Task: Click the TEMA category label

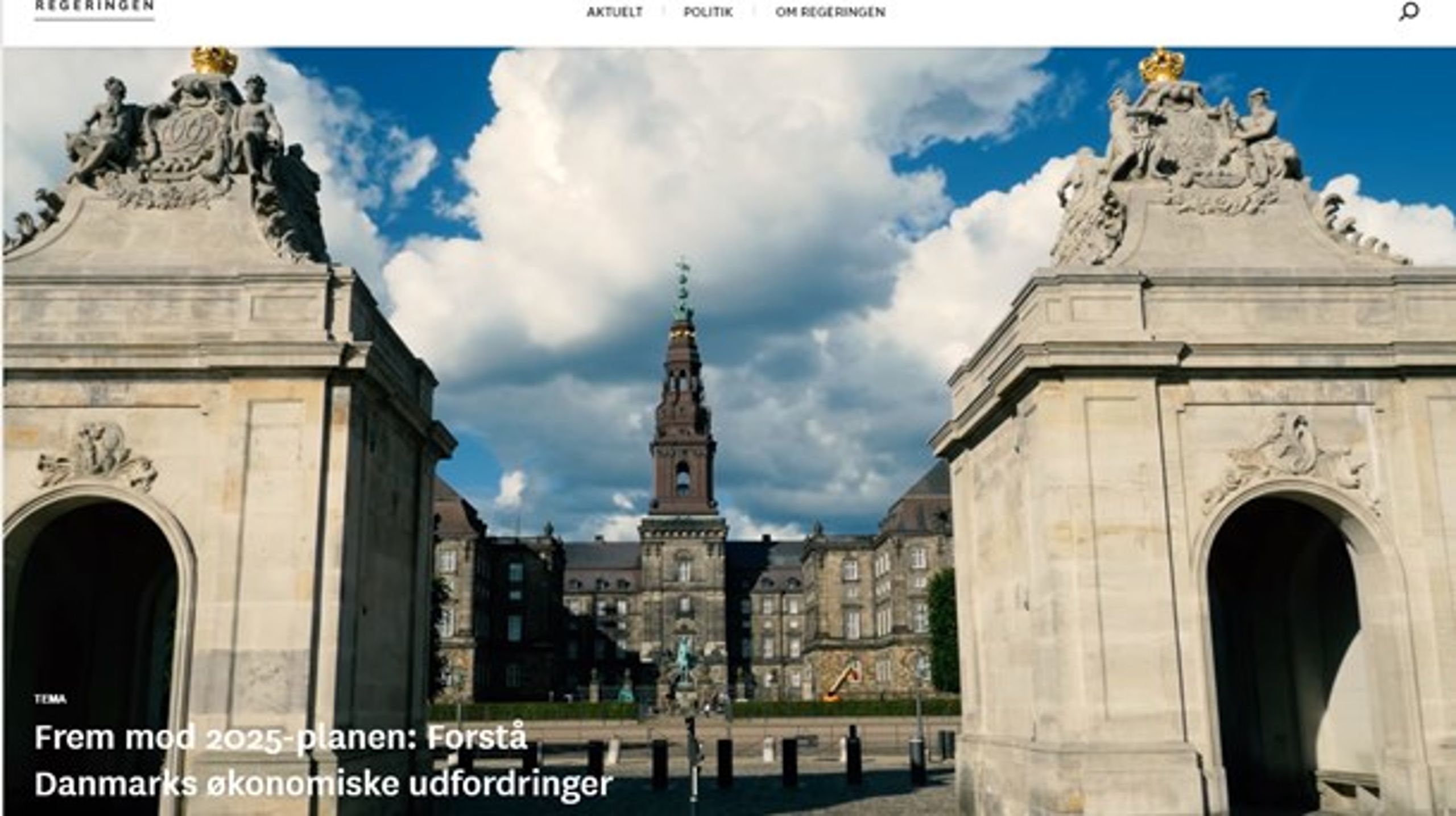Action: (50, 699)
